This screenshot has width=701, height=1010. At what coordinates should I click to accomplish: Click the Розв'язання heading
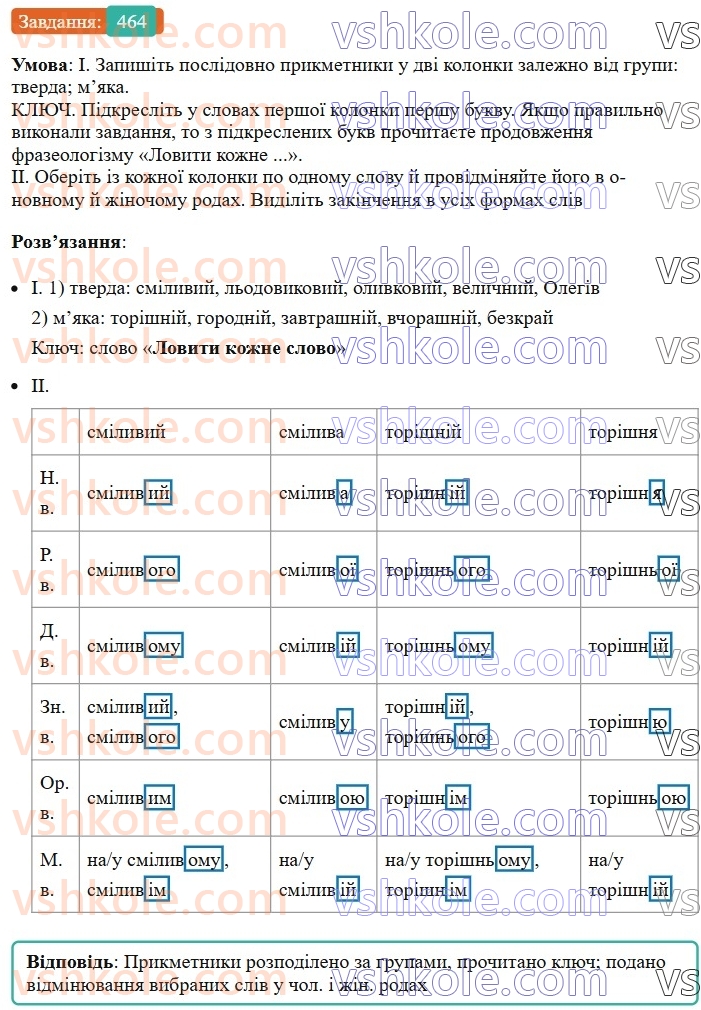click(68, 242)
